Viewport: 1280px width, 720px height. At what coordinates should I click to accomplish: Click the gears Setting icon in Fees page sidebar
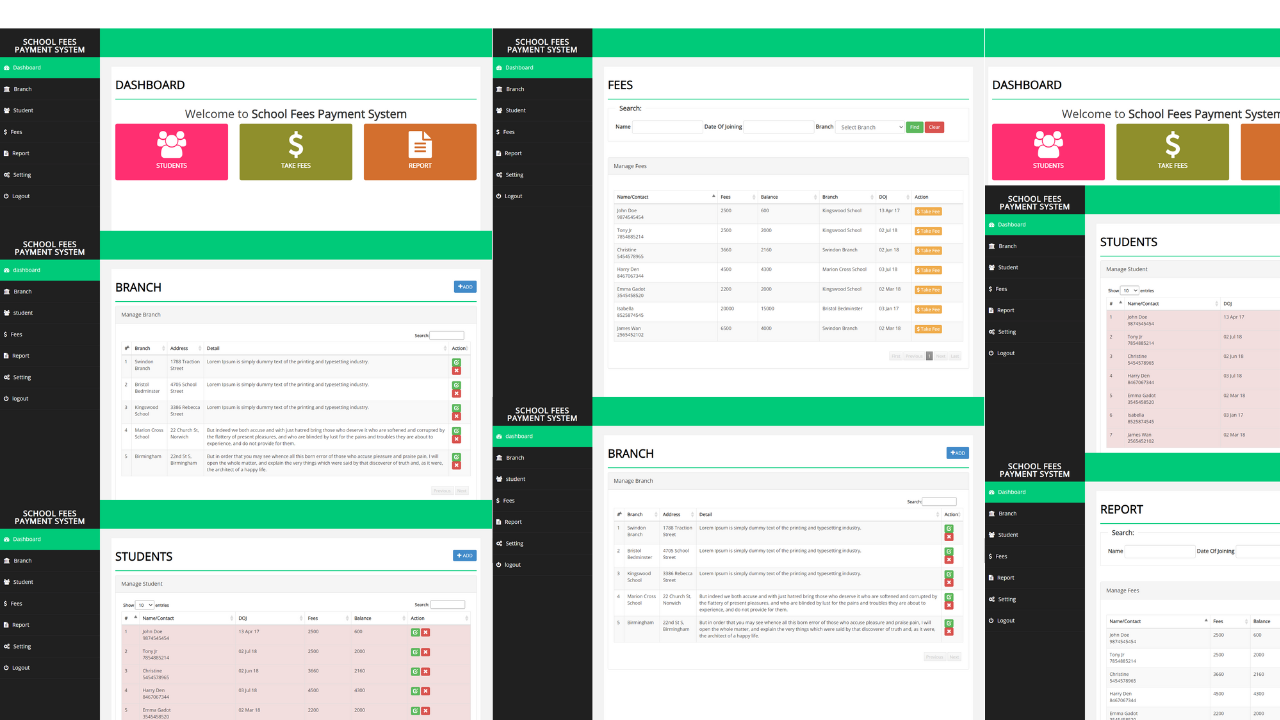[x=499, y=175]
